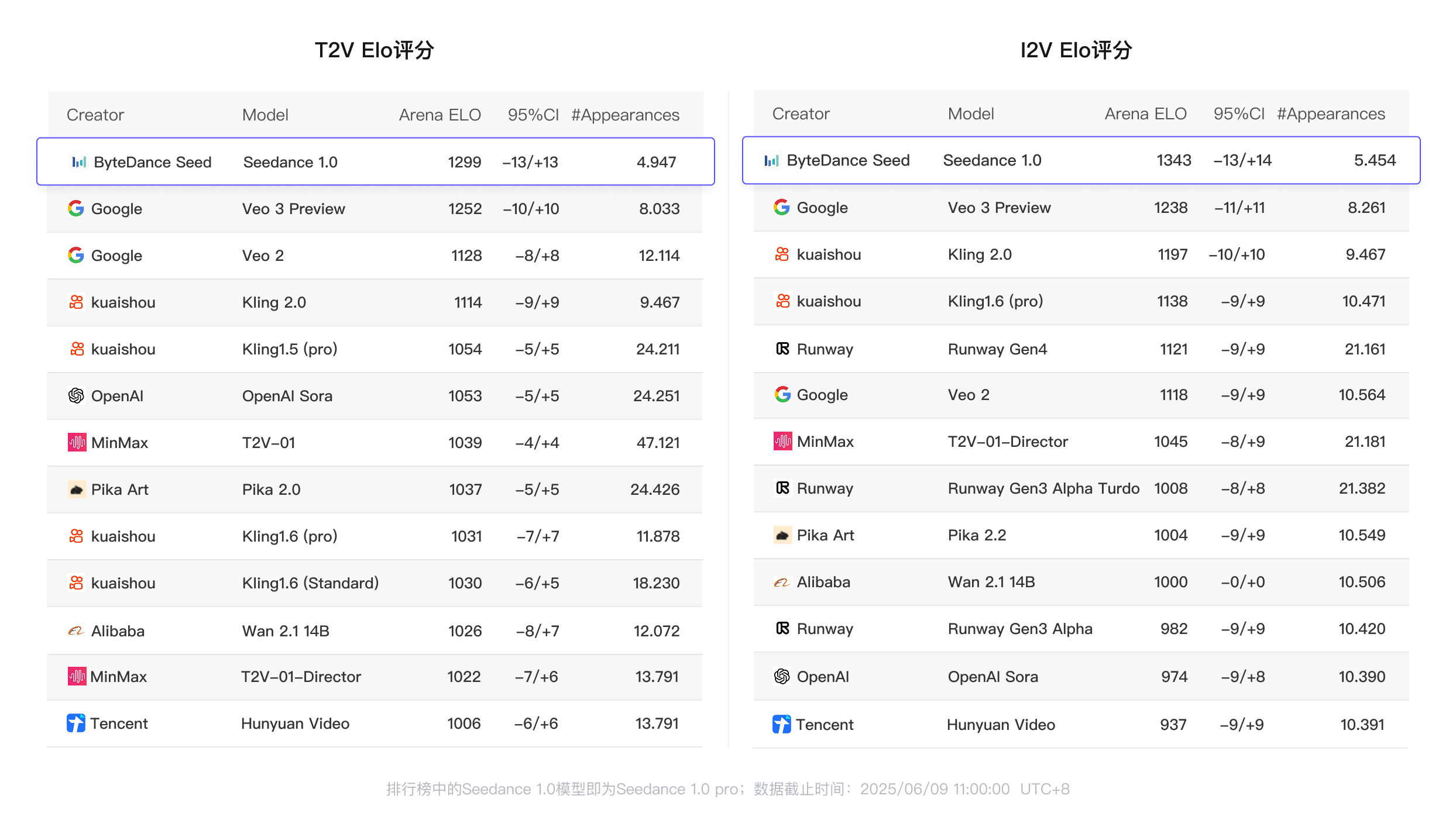Select Seedance 1.0 model name in T2V table
Viewport: 1456px width, 820px height.
pos(290,162)
